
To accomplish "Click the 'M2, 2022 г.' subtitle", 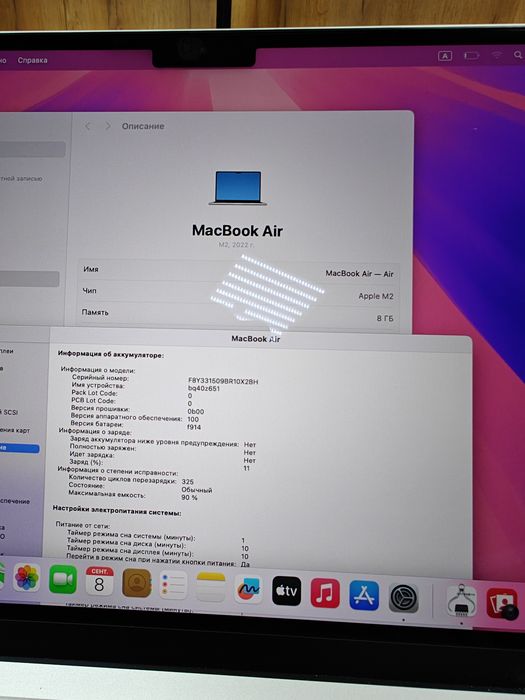I will pyautogui.click(x=237, y=245).
